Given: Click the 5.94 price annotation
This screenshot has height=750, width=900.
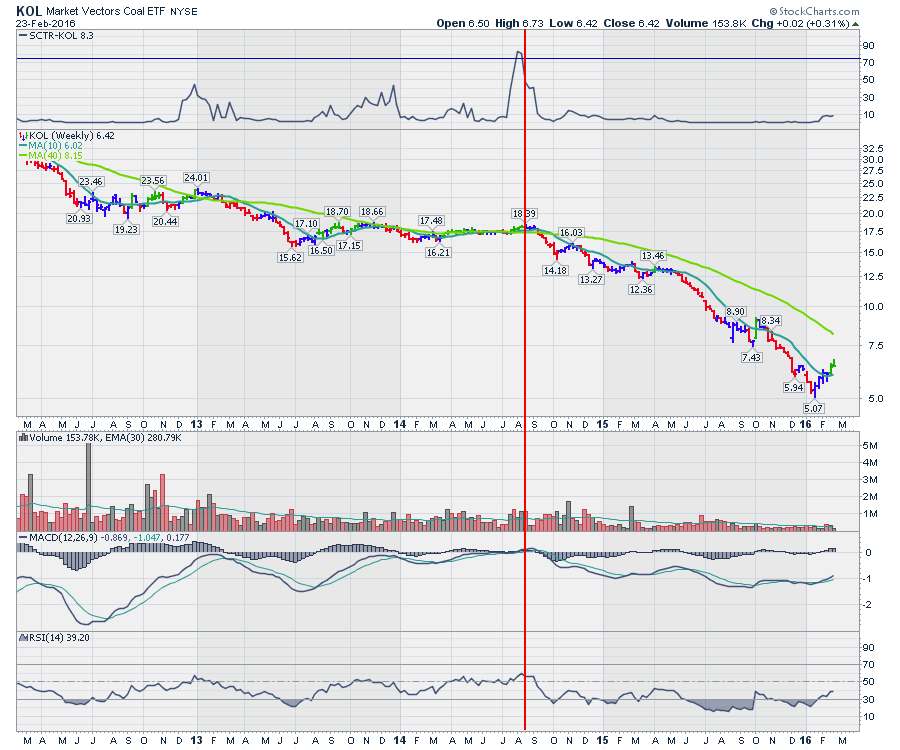Looking at the screenshot, I should click(794, 387).
